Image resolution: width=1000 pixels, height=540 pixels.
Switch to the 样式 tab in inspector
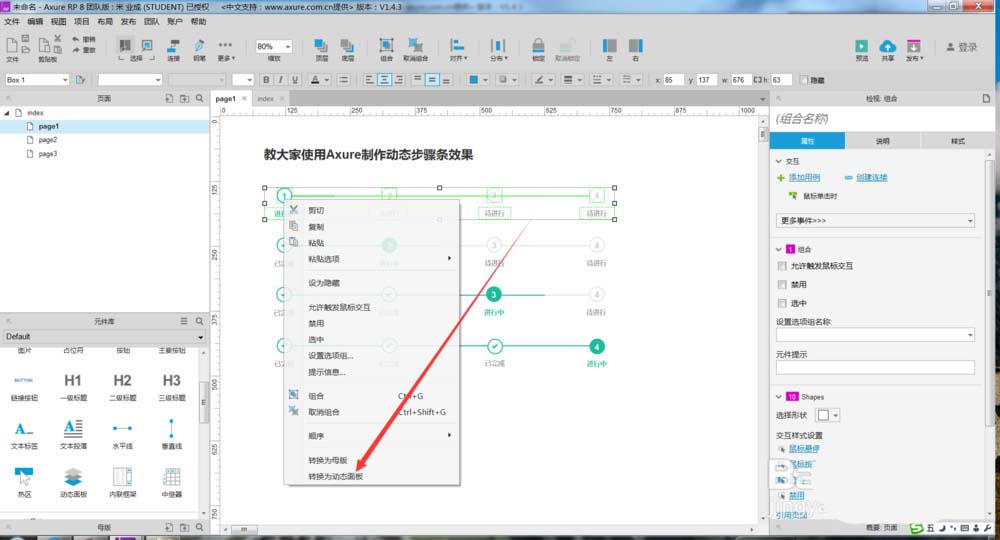(957, 141)
